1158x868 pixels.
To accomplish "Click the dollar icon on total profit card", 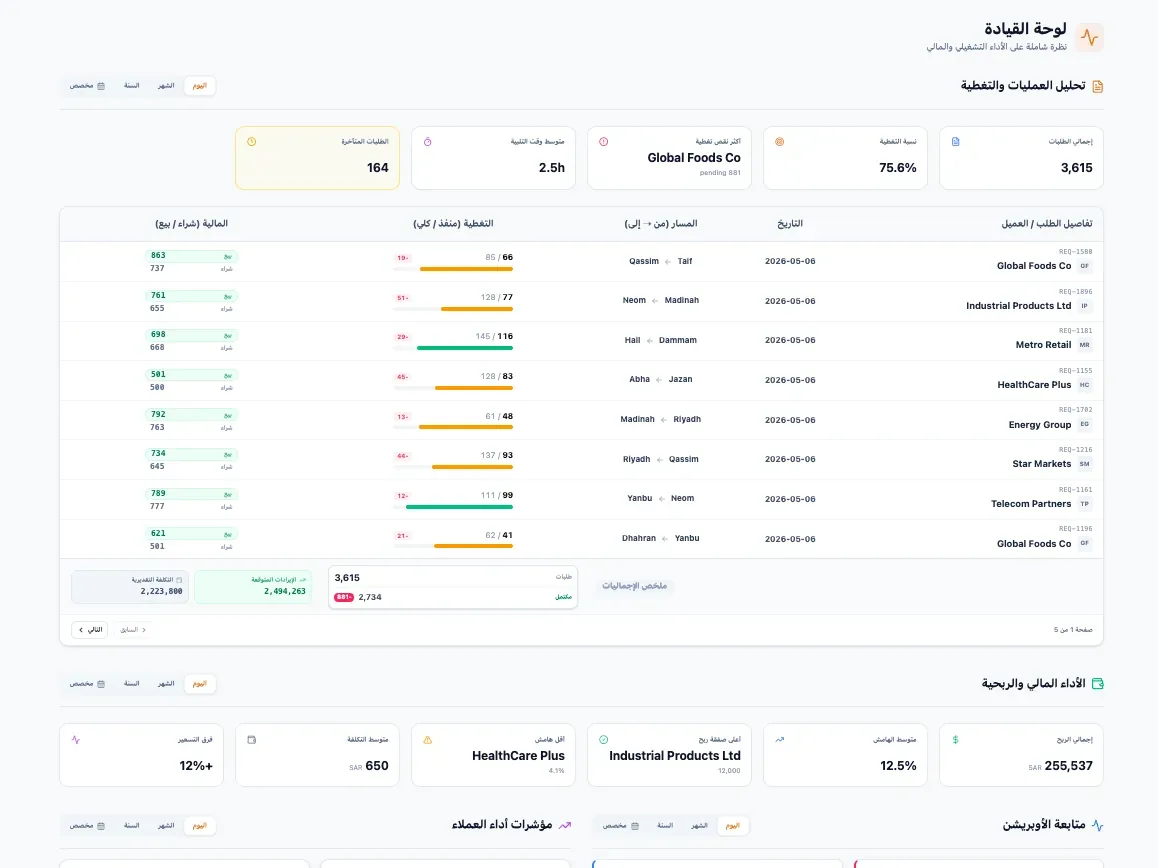I will 955,739.
